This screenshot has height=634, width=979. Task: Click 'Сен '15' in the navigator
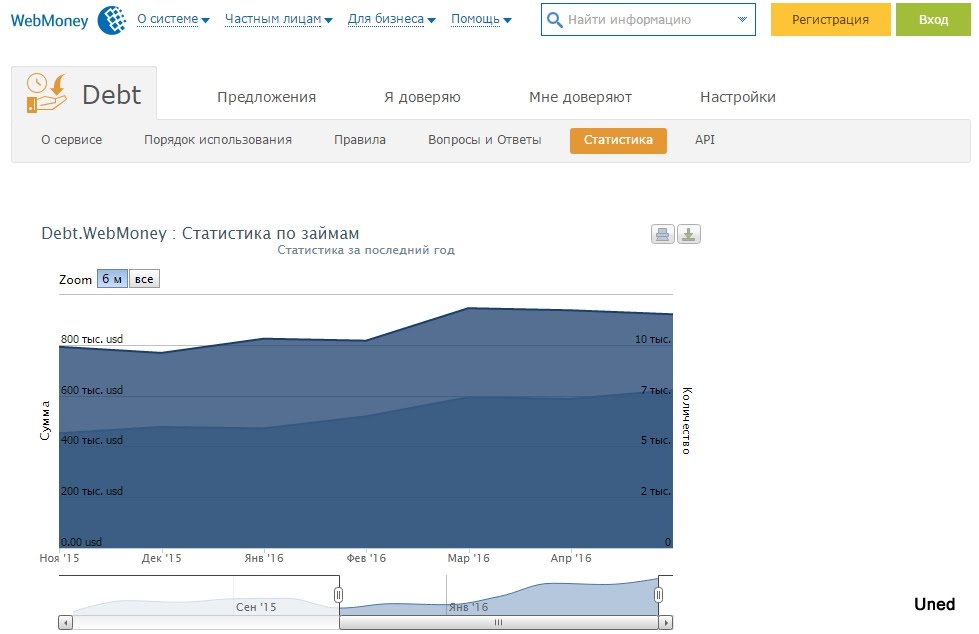click(256, 607)
